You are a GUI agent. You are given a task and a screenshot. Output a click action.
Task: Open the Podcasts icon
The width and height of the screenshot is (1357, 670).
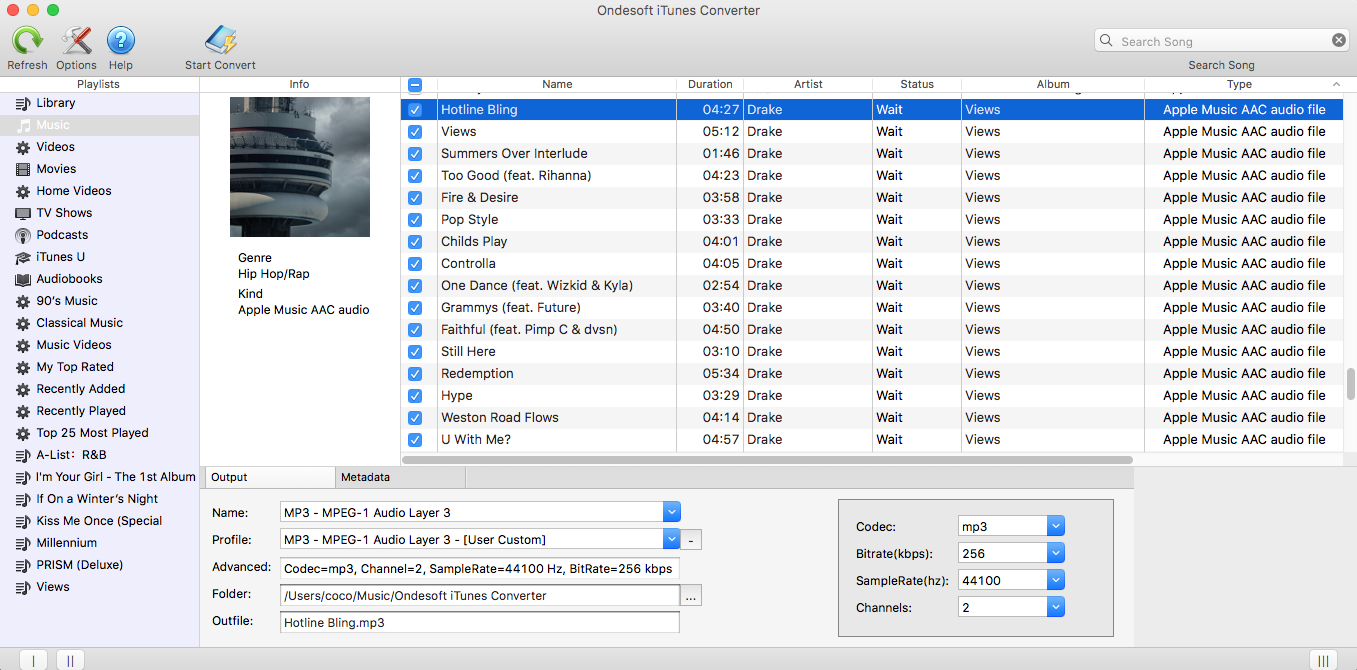[x=23, y=235]
